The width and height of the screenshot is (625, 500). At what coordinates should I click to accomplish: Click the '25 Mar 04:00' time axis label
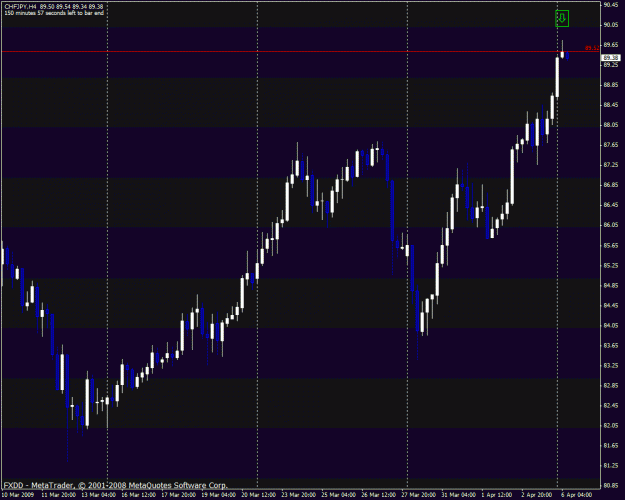[x=338, y=495]
